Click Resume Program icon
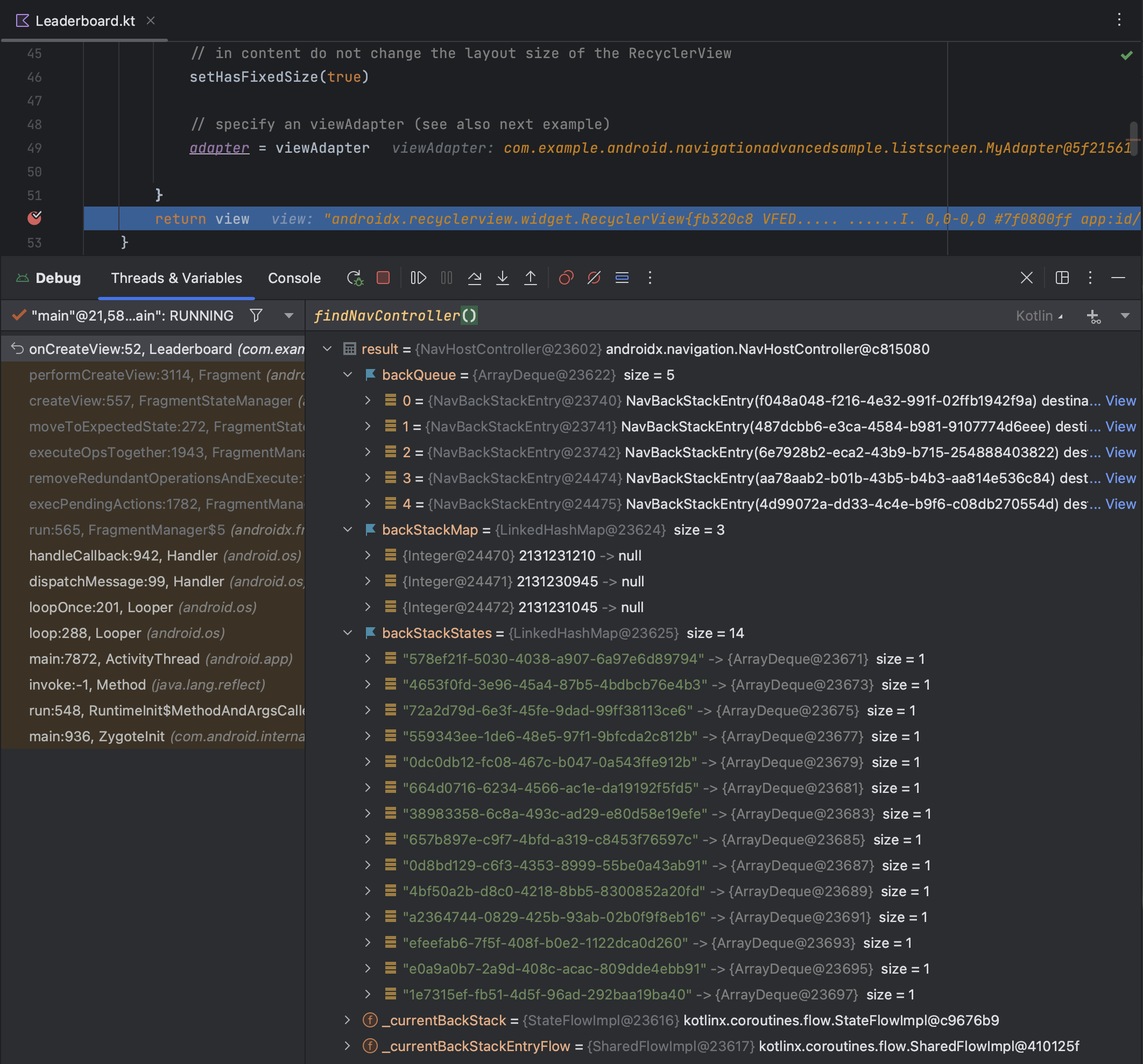Screen dimensions: 1143x1064 click(x=418, y=278)
